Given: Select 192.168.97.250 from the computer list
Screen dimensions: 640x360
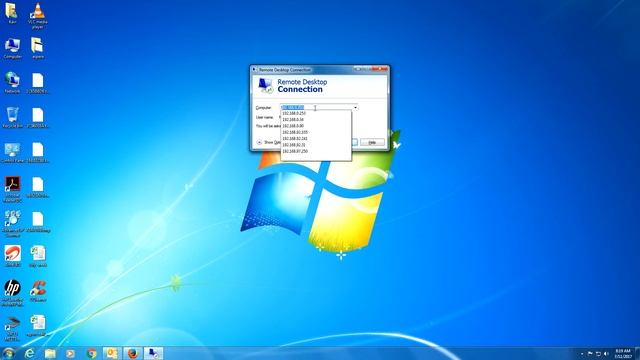Looking at the screenshot, I should (x=316, y=151).
